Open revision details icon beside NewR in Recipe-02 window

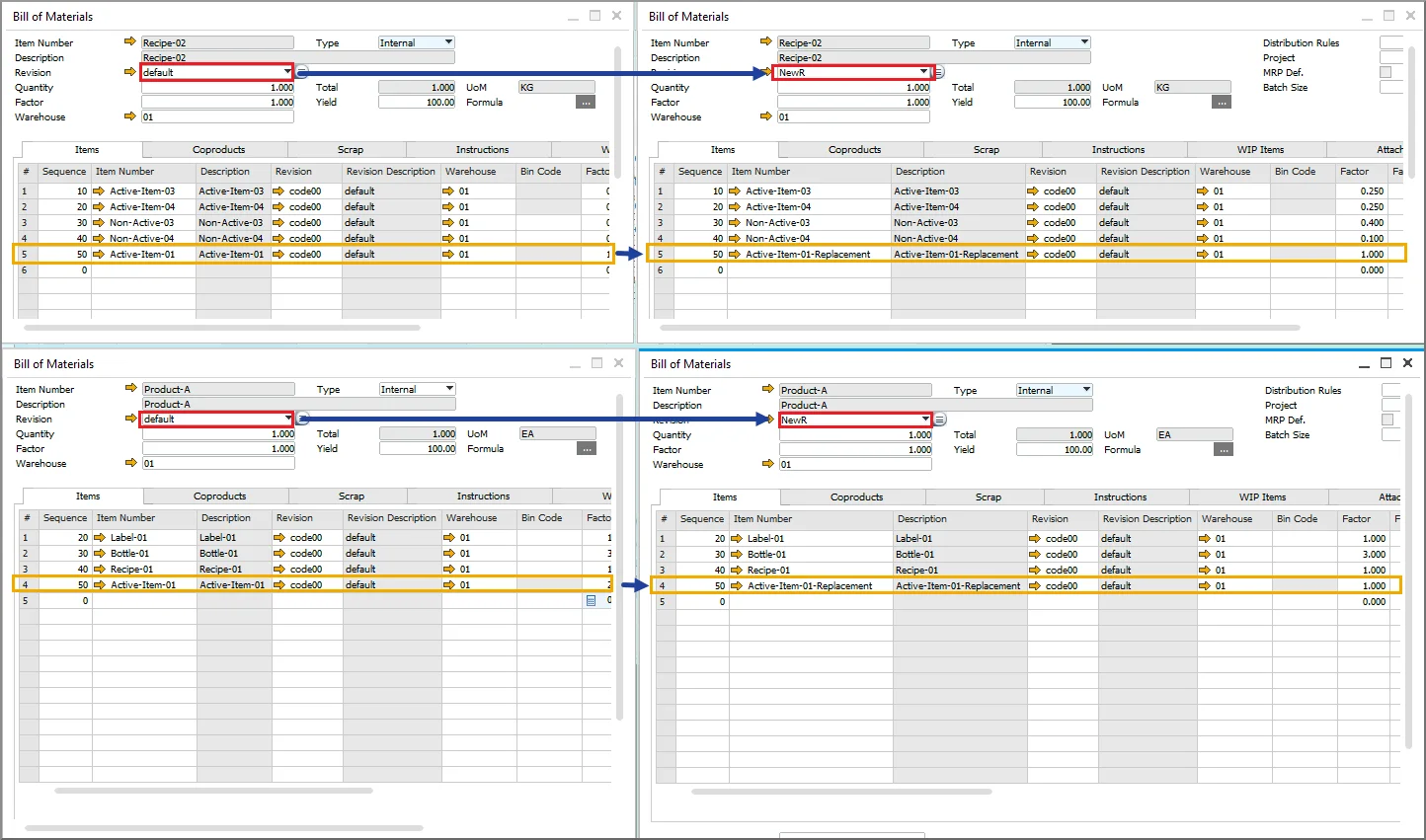coord(939,72)
